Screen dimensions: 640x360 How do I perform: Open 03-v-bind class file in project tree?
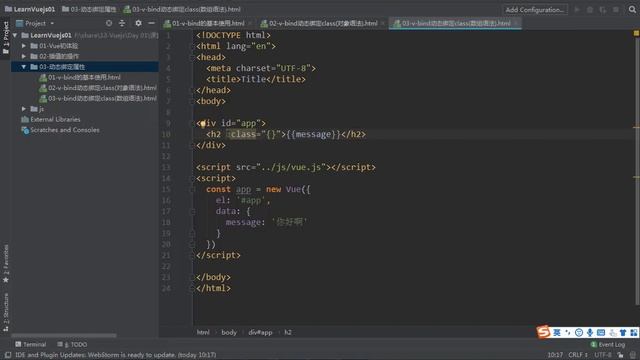[98, 98]
